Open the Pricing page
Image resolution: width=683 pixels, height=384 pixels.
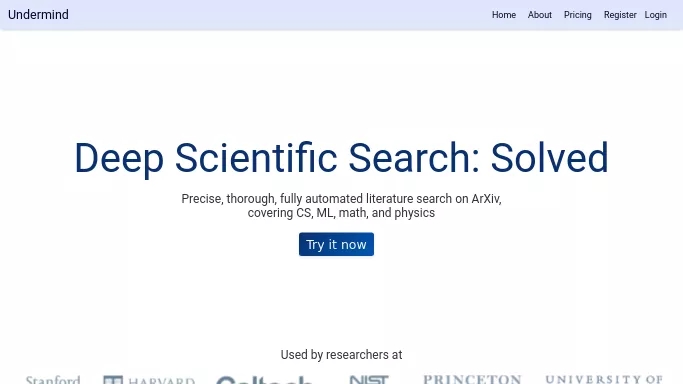click(x=578, y=15)
